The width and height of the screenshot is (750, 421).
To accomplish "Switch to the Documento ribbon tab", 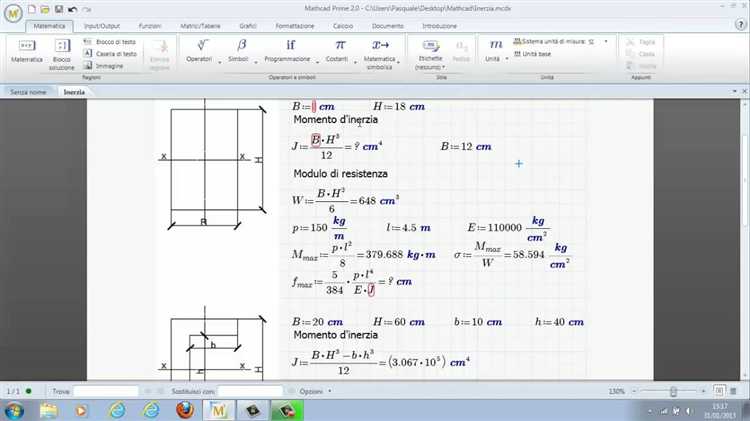I will tap(387, 26).
